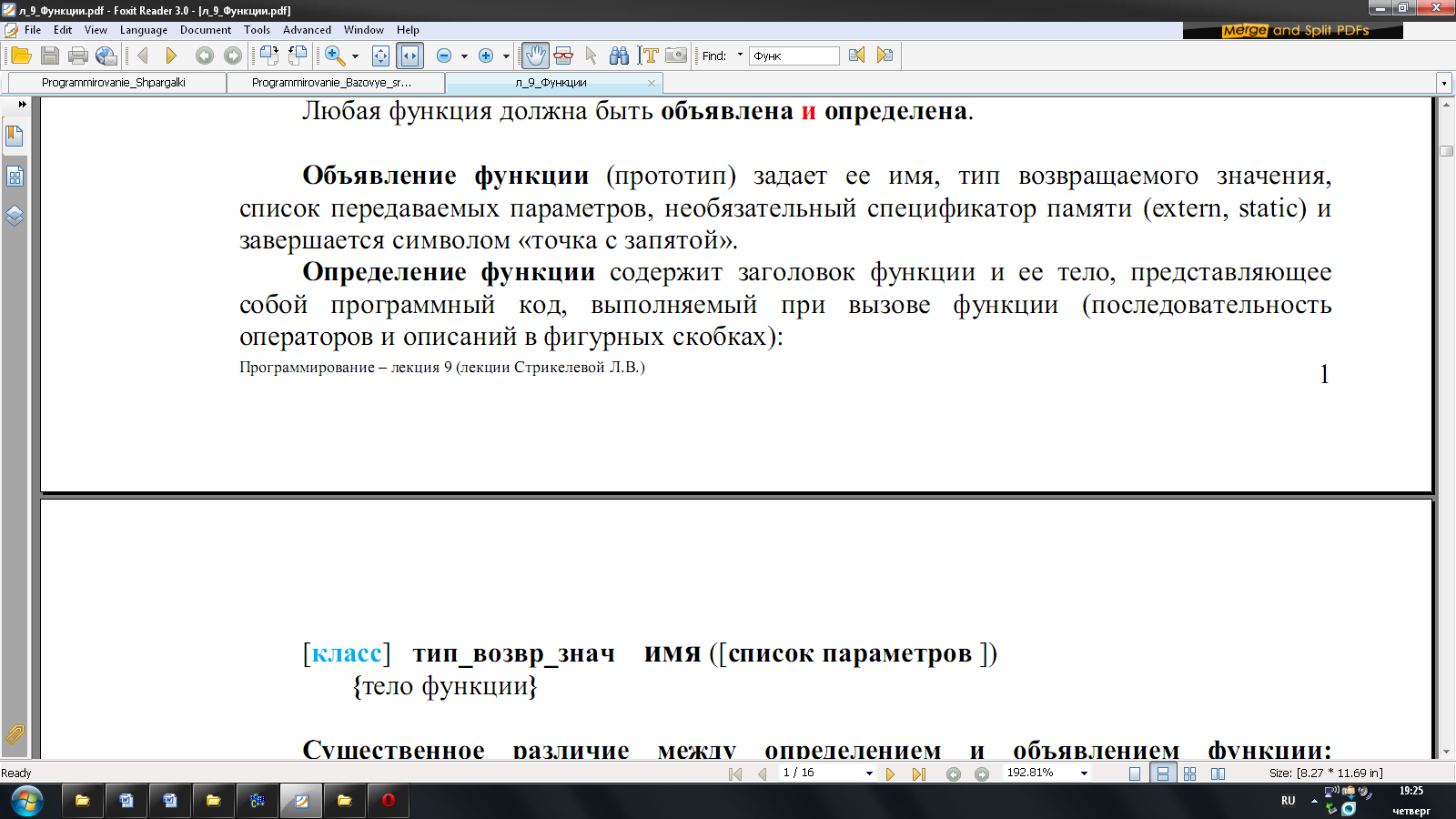Click the Zoom Out minus button
Image resolution: width=1456 pixels, height=819 pixels.
(x=444, y=56)
